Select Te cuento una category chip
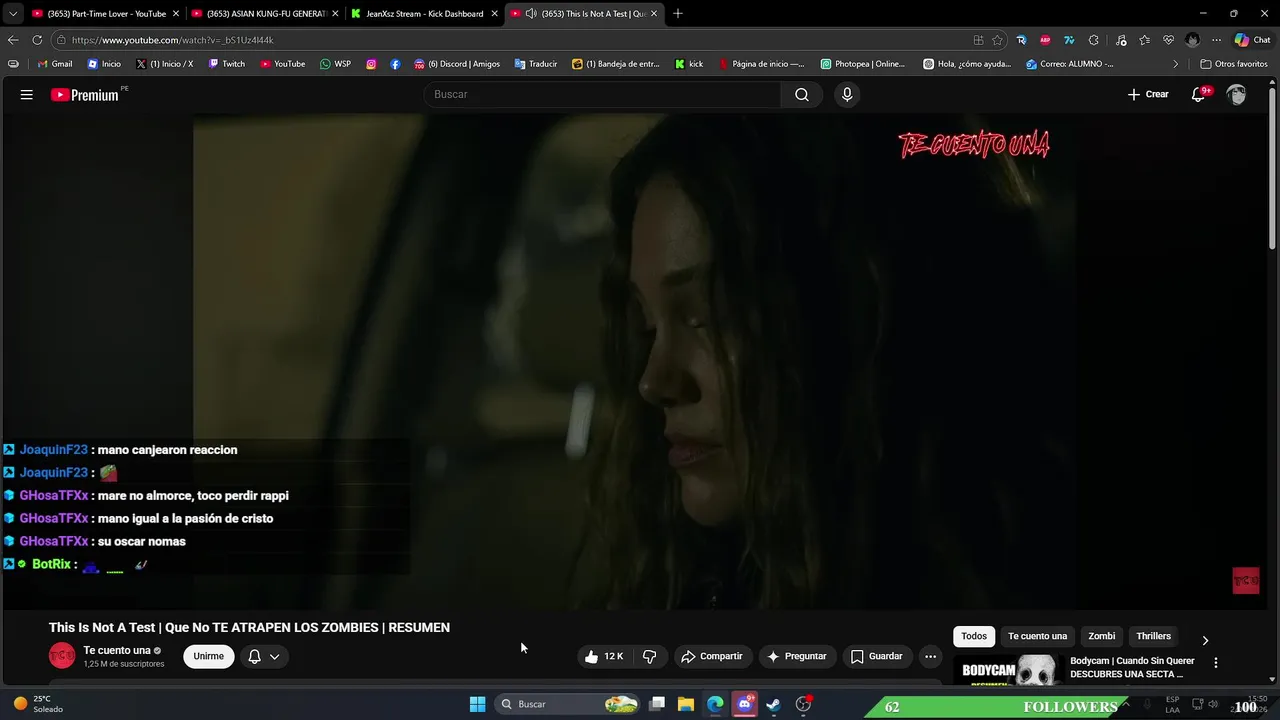The width and height of the screenshot is (1280, 720). (1037, 636)
